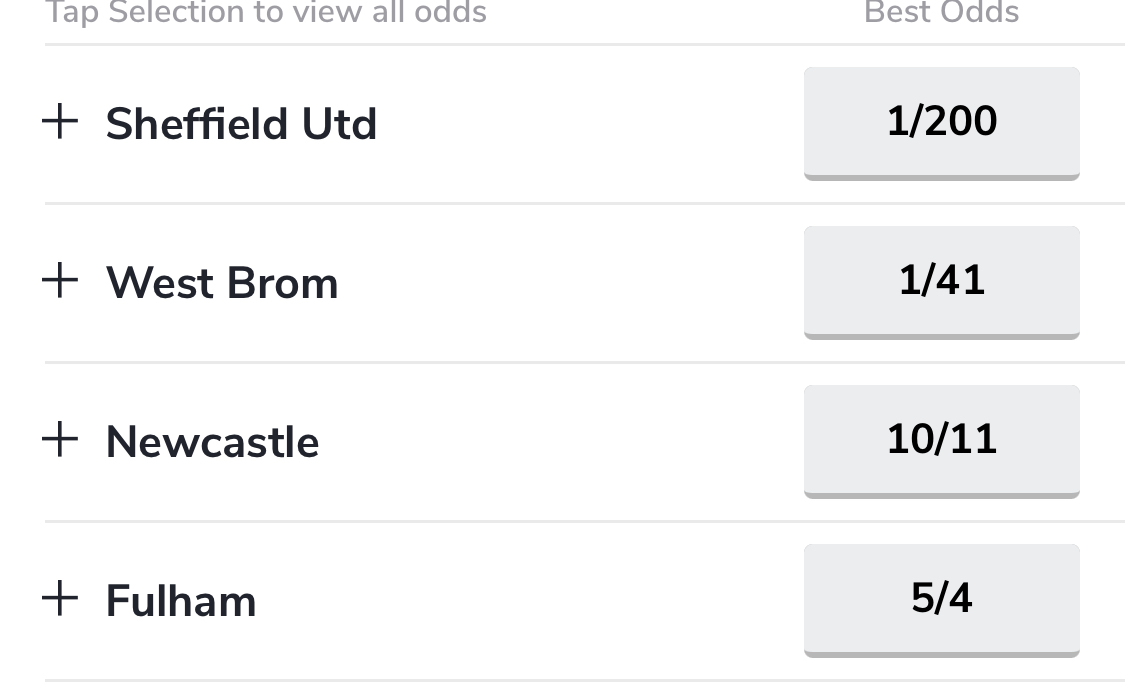
Task: Click divider line between Sheffield Utd and West Brom
Action: coord(585,204)
